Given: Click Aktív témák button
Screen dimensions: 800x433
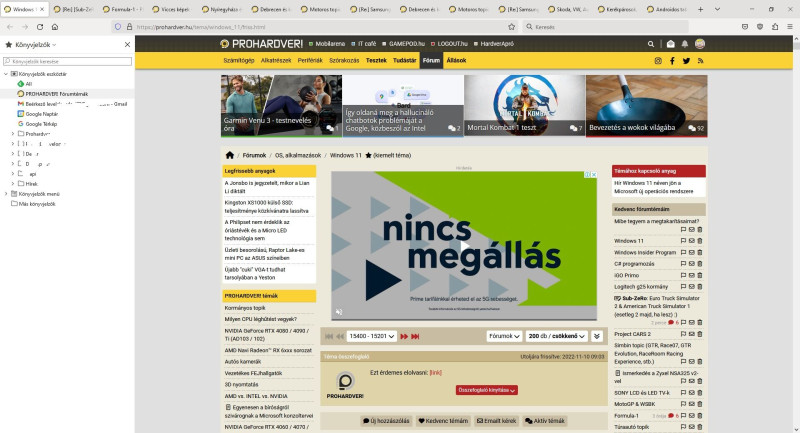Looking at the screenshot, I should click(545, 421).
